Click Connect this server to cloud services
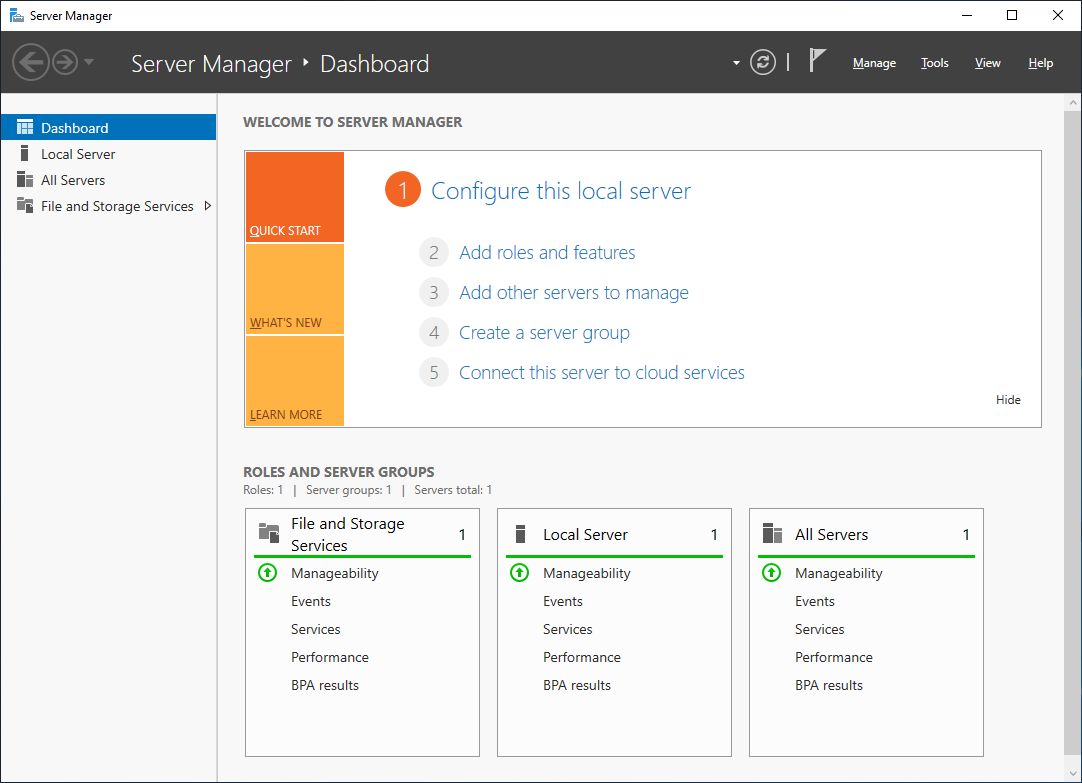 click(601, 373)
